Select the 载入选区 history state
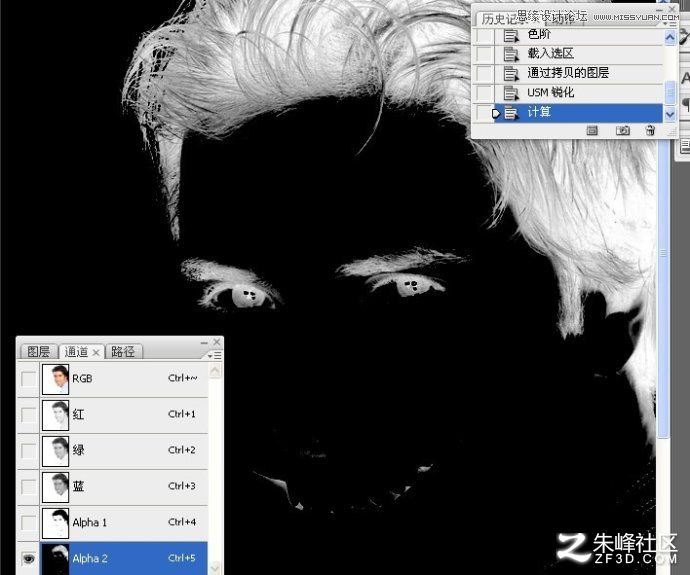 [x=579, y=54]
